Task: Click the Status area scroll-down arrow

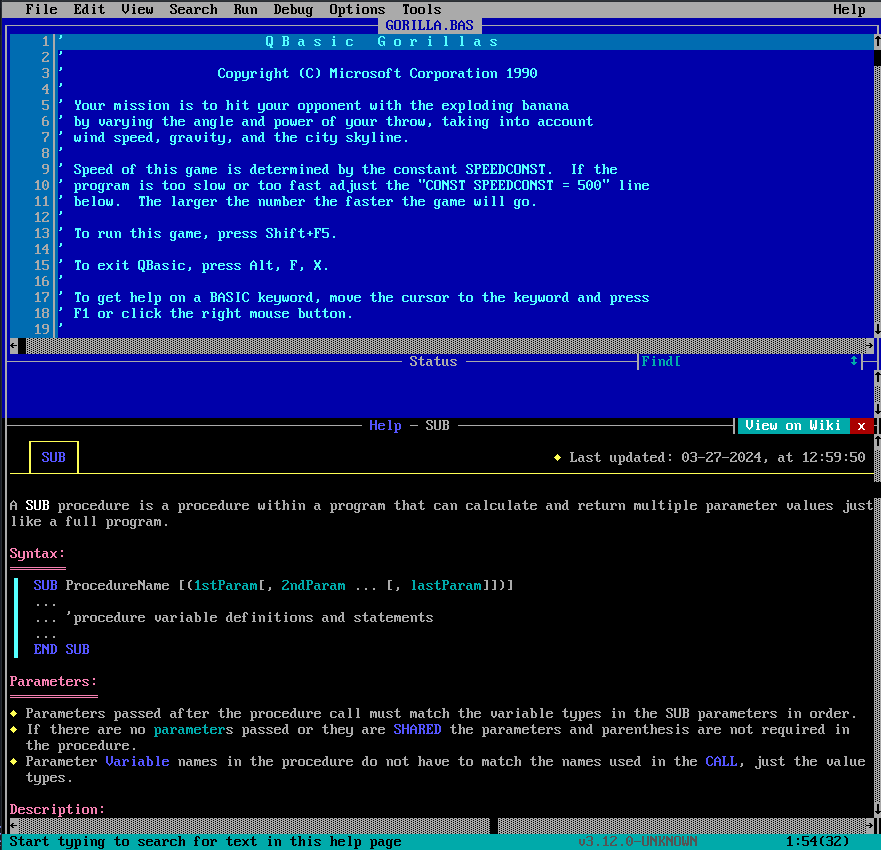Action: [x=877, y=410]
